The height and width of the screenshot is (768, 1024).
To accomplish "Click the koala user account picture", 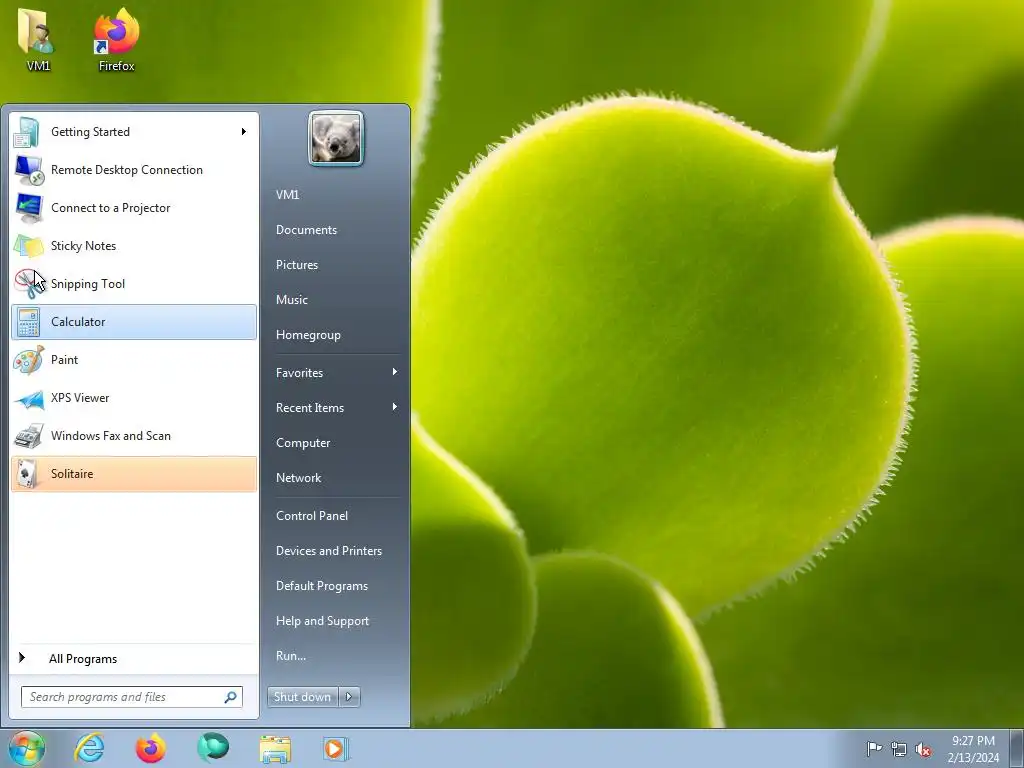I will pos(336,138).
